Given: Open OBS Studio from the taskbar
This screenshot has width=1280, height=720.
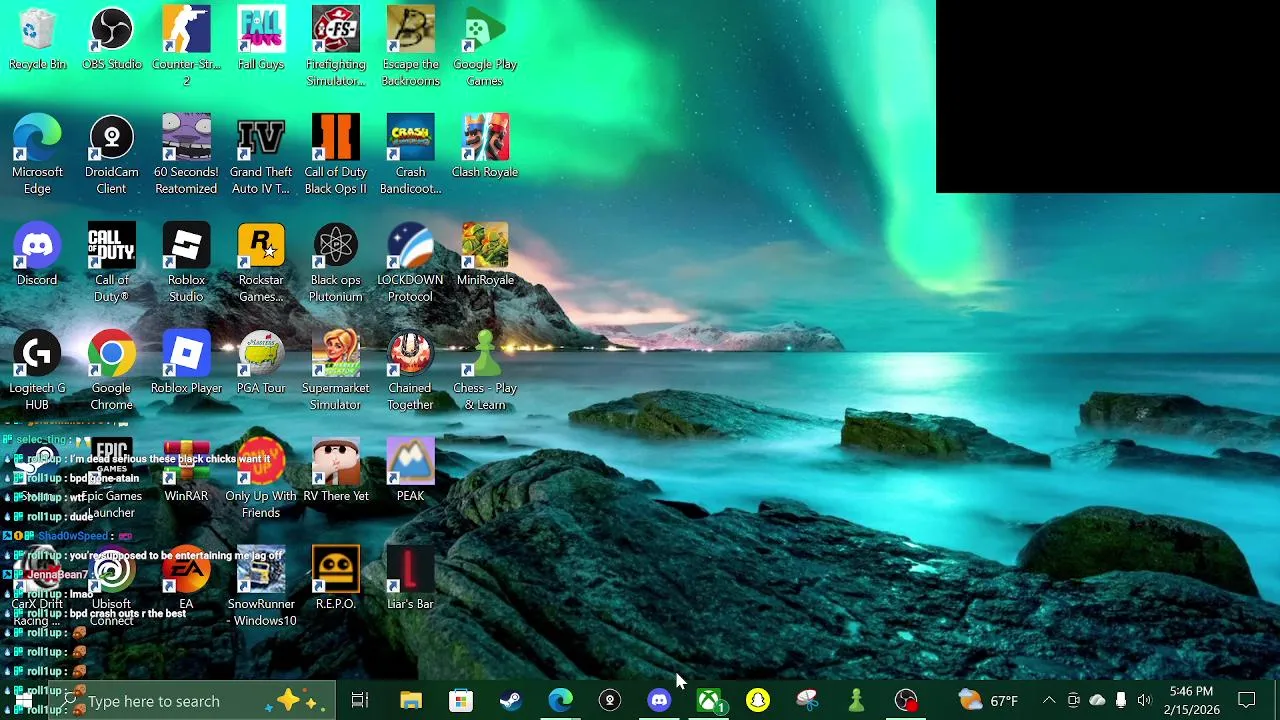Looking at the screenshot, I should coord(906,701).
